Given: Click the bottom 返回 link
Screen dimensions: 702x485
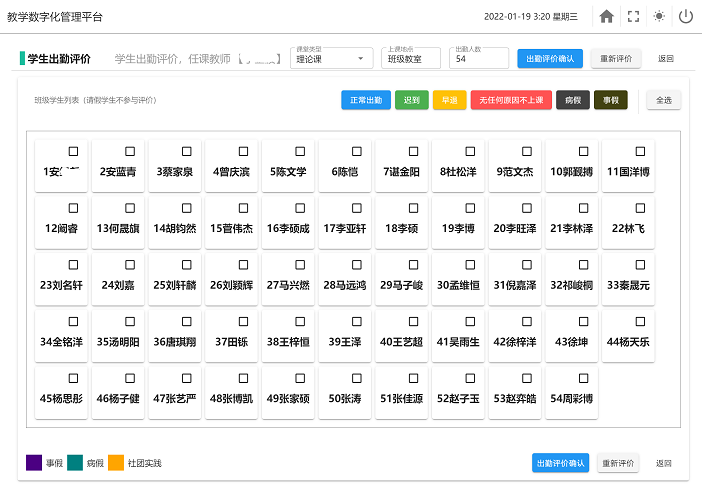Looking at the screenshot, I should click(664, 463).
